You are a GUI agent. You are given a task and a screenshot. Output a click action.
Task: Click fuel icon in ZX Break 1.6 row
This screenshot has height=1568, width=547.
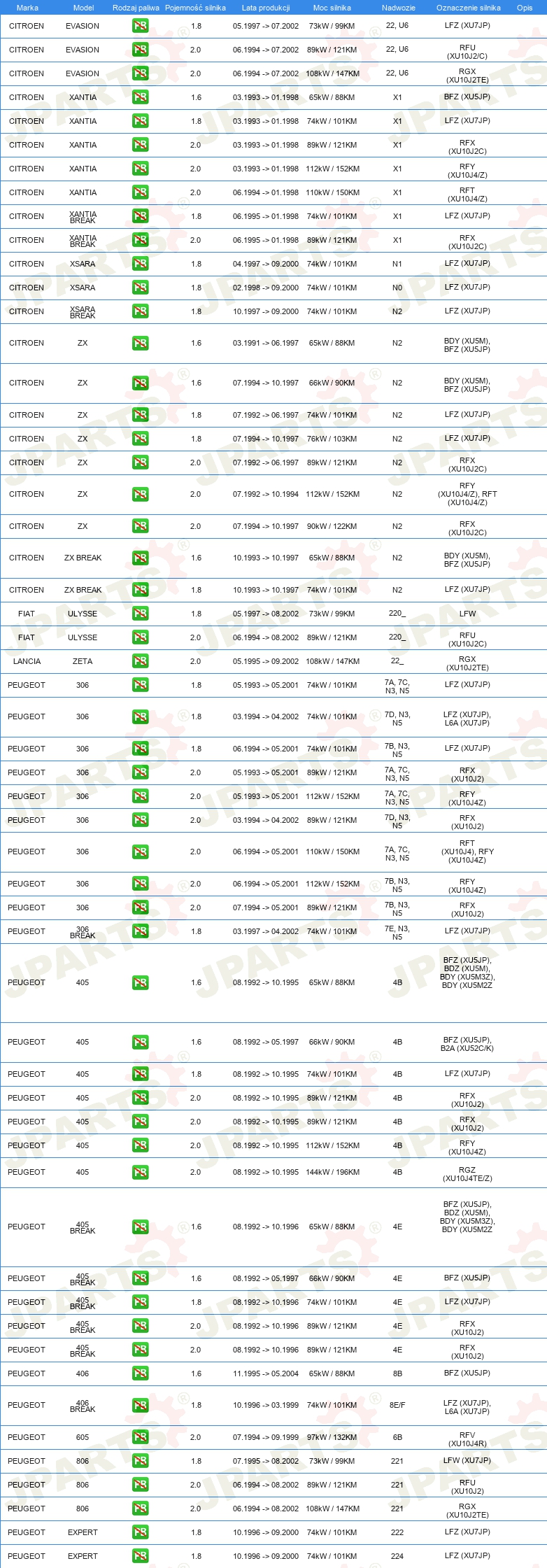click(140, 558)
